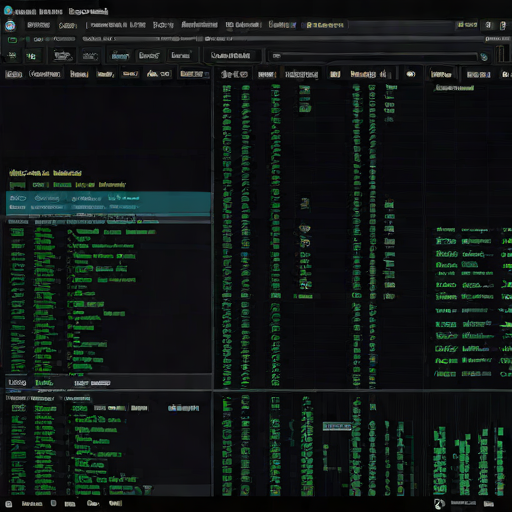Expand the first tree node under the teal row
512x512 pixels.
(x=70, y=232)
